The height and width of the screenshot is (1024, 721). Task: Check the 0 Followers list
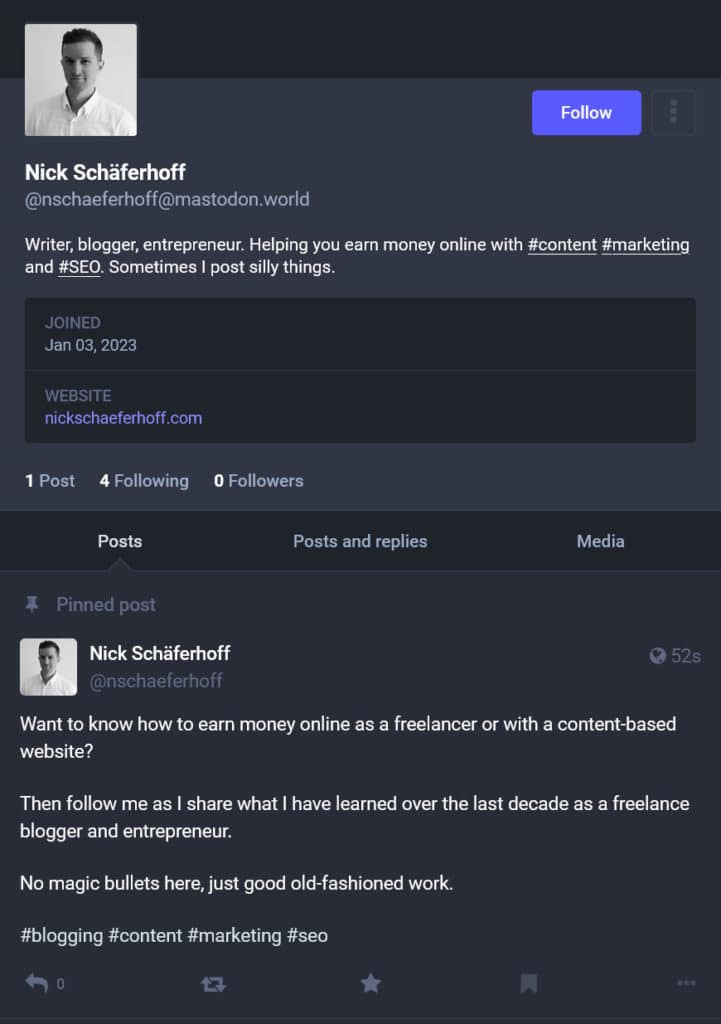(259, 481)
